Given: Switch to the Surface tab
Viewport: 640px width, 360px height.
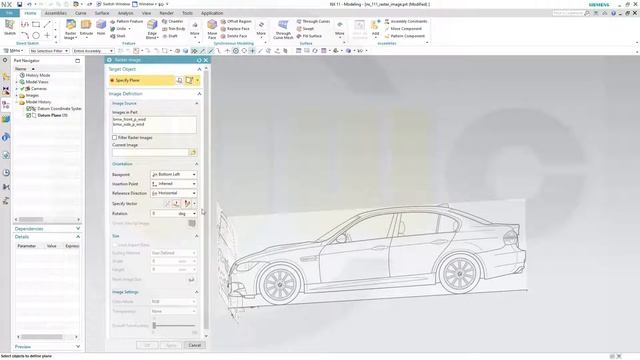Looking at the screenshot, I should [102, 13].
